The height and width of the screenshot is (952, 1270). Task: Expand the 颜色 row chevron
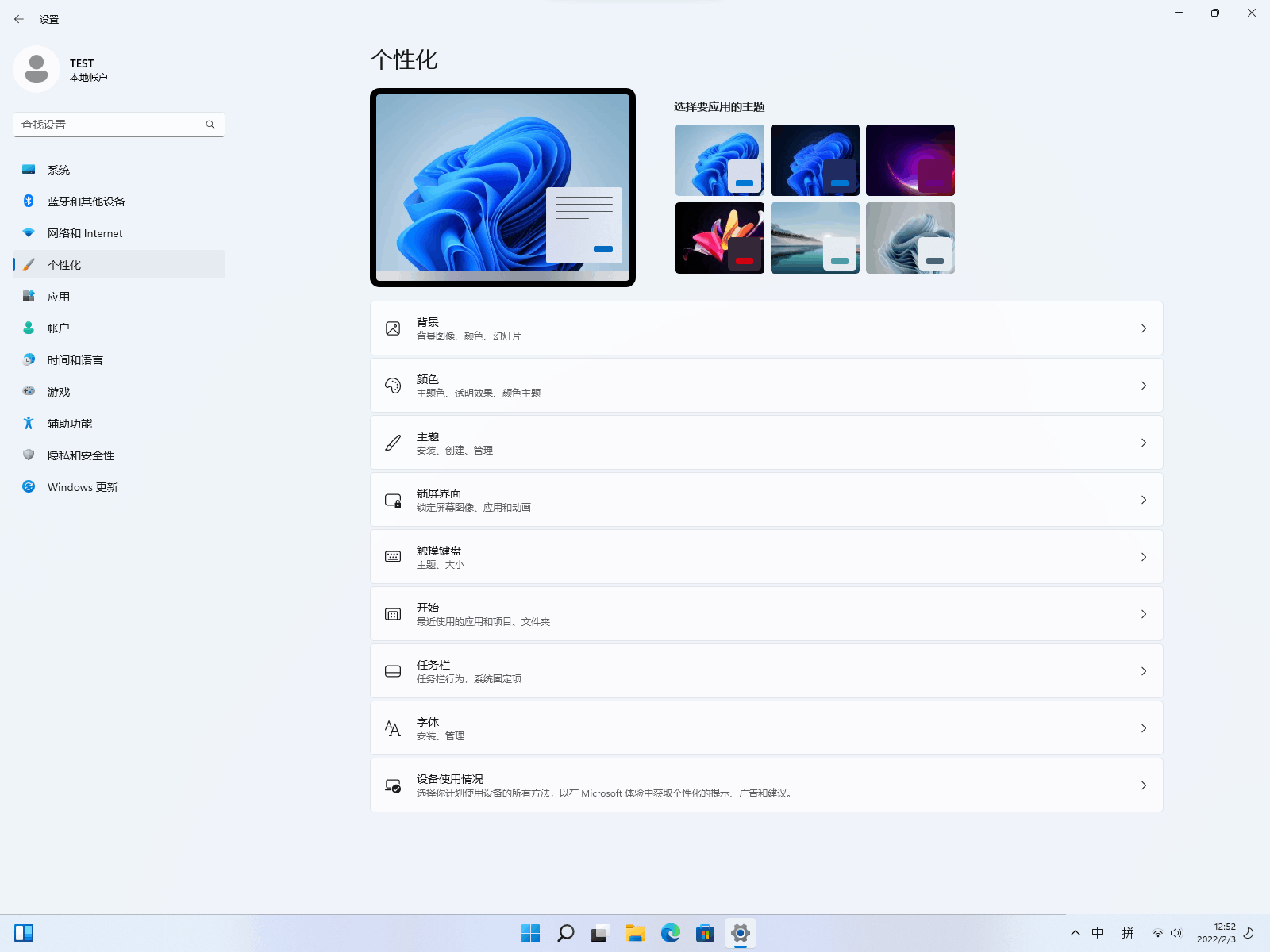click(x=1144, y=386)
